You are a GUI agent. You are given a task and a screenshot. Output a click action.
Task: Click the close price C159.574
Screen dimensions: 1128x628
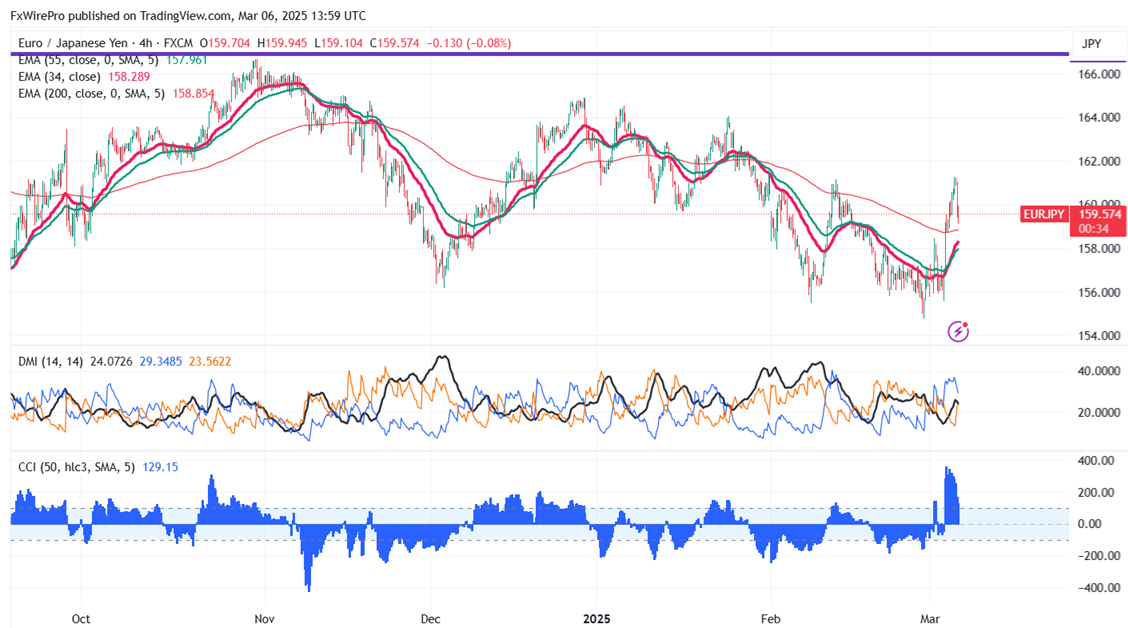[x=394, y=43]
